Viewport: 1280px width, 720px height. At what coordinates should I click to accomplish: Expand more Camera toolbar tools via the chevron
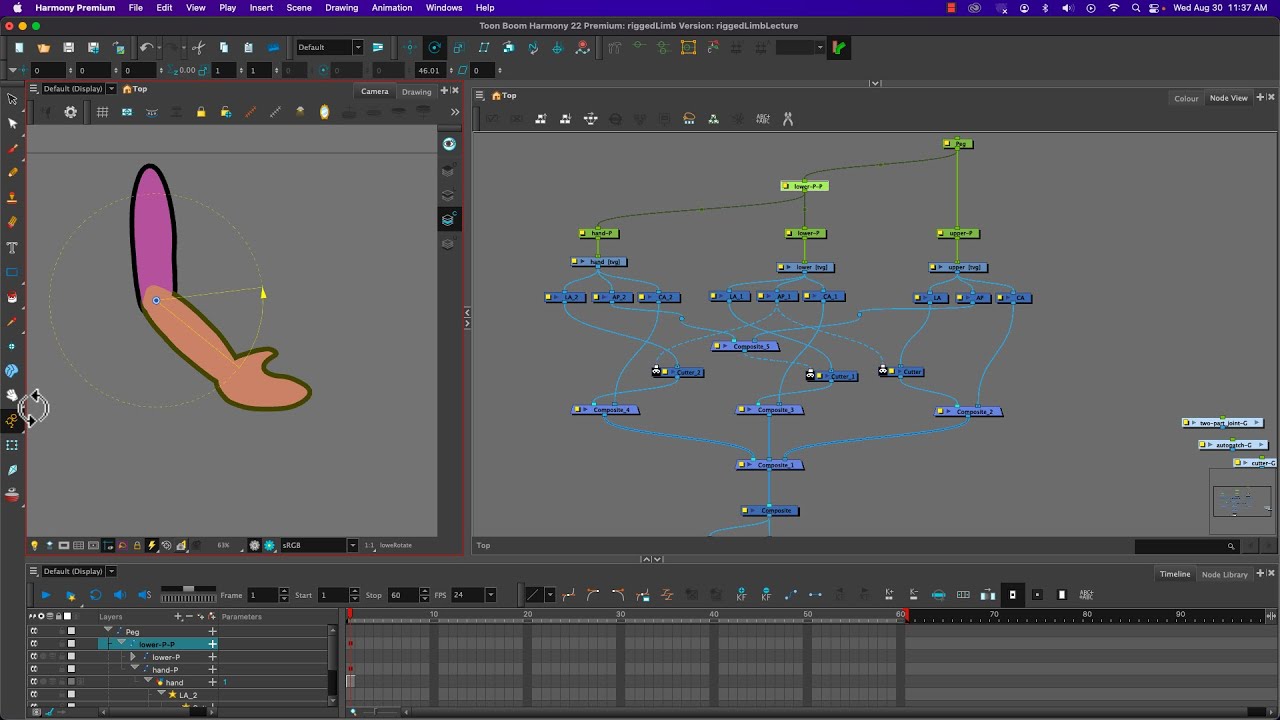[455, 112]
